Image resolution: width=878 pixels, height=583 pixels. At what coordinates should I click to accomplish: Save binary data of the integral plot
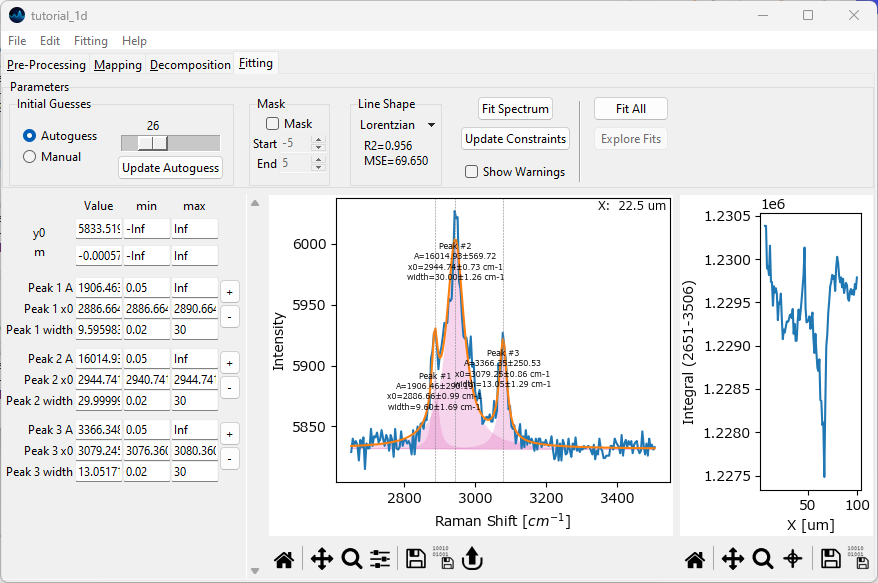(856, 558)
